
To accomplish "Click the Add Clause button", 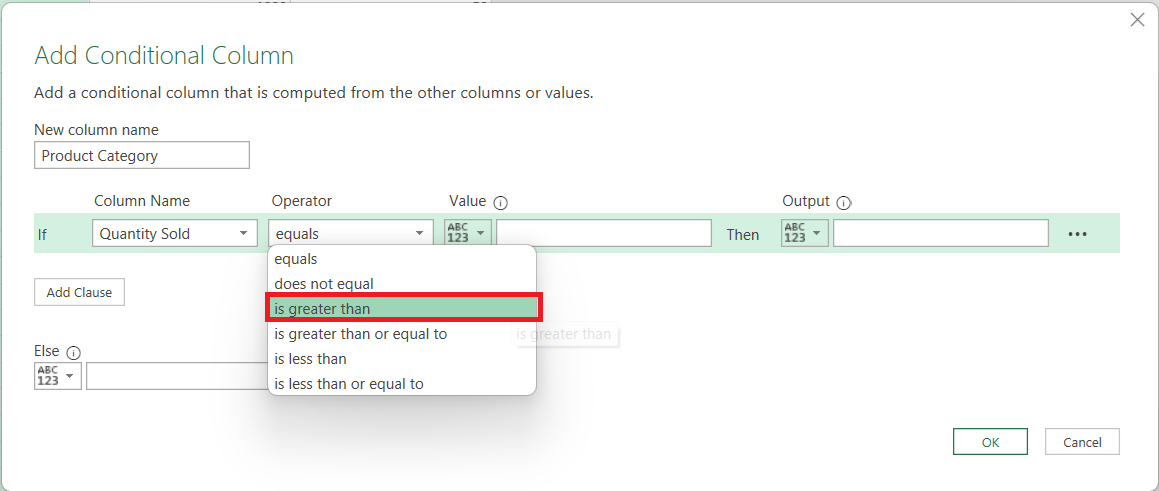I will click(x=79, y=292).
